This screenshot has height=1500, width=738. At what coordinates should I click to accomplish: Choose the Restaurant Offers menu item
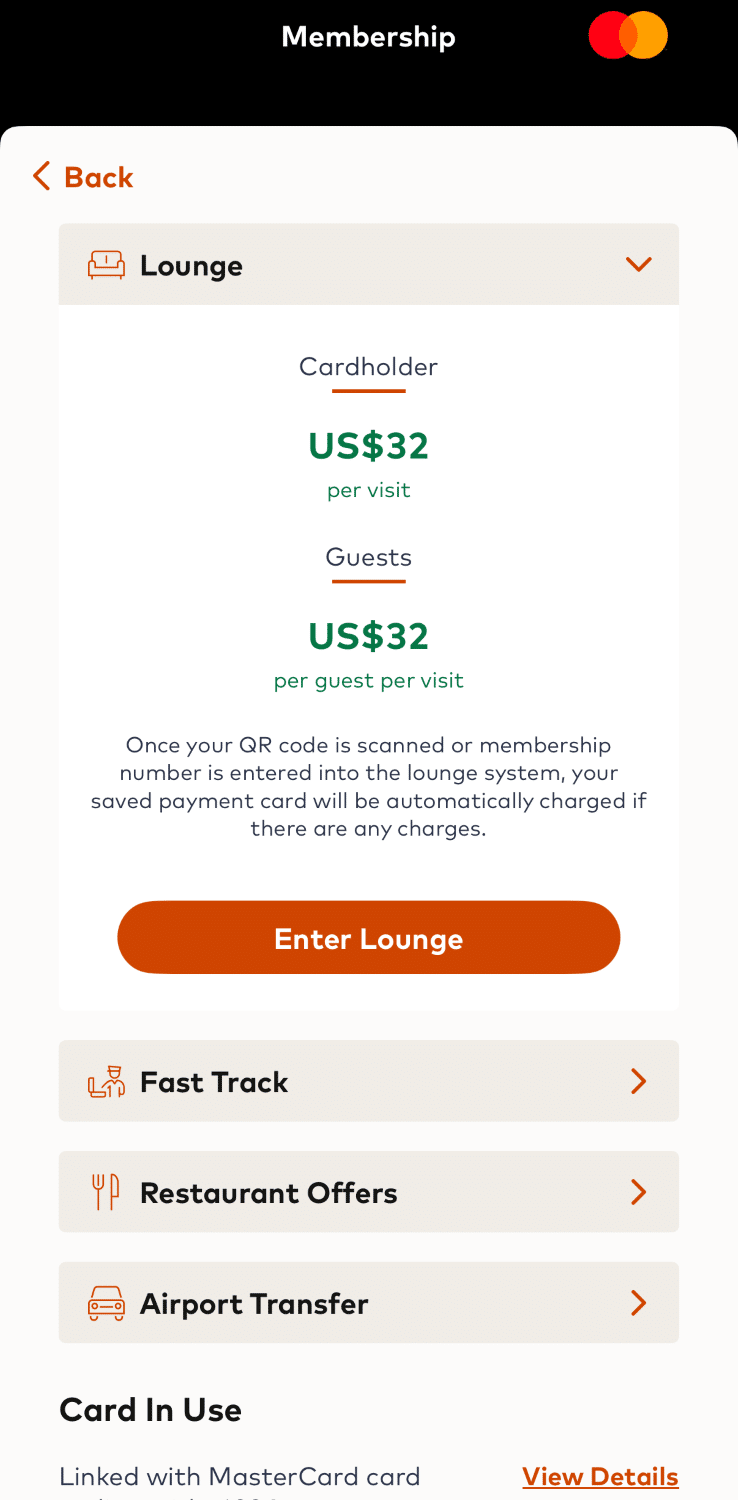268,1193
